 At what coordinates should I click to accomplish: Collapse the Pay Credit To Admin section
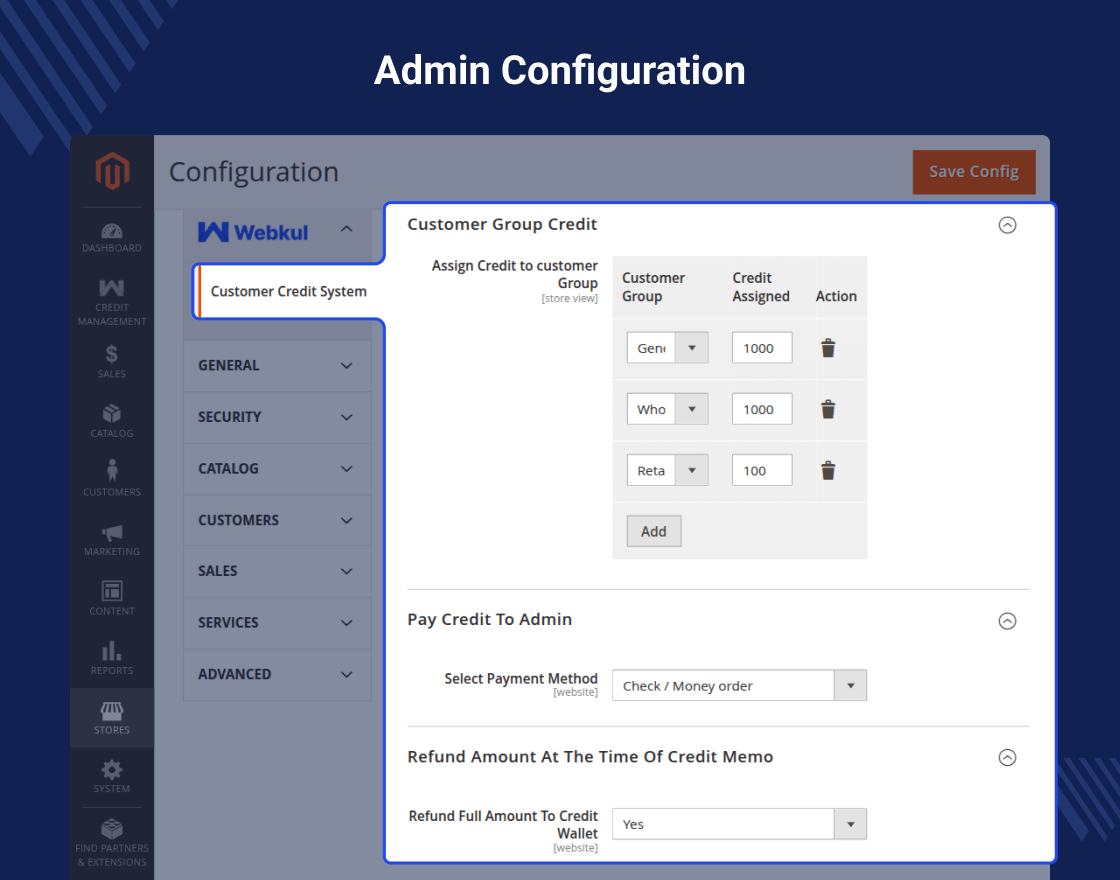[x=1007, y=621]
